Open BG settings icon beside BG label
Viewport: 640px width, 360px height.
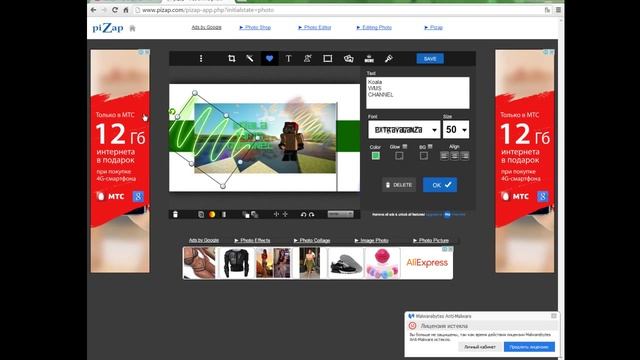(x=430, y=147)
